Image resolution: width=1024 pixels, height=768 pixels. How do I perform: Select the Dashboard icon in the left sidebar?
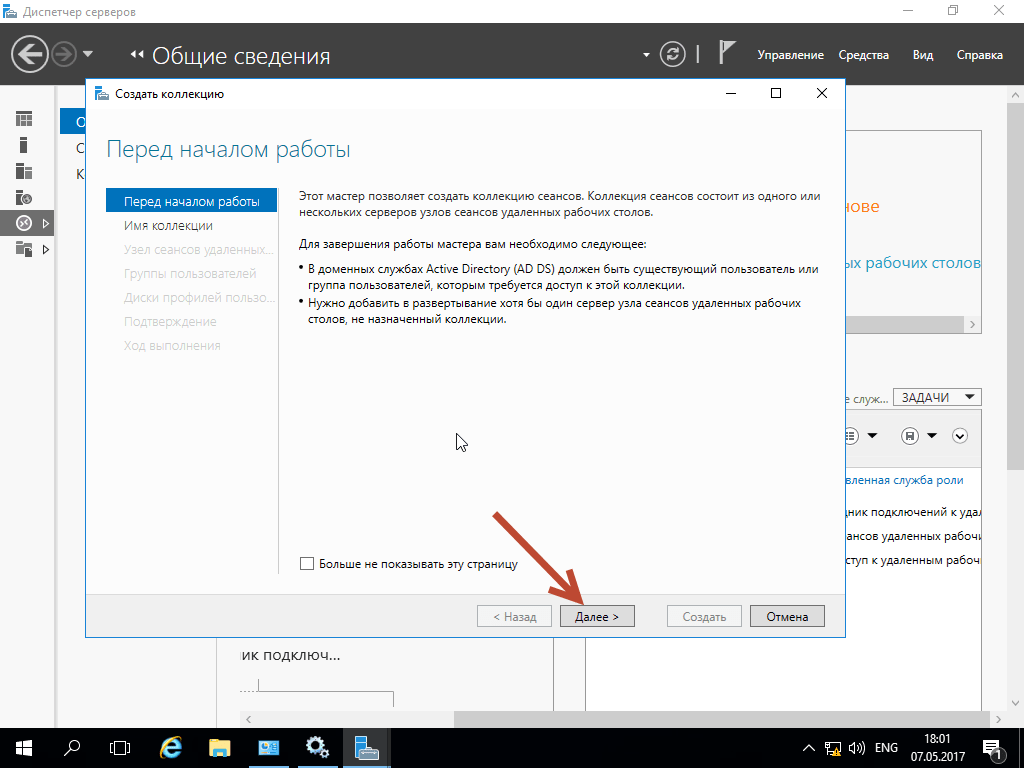tap(24, 119)
